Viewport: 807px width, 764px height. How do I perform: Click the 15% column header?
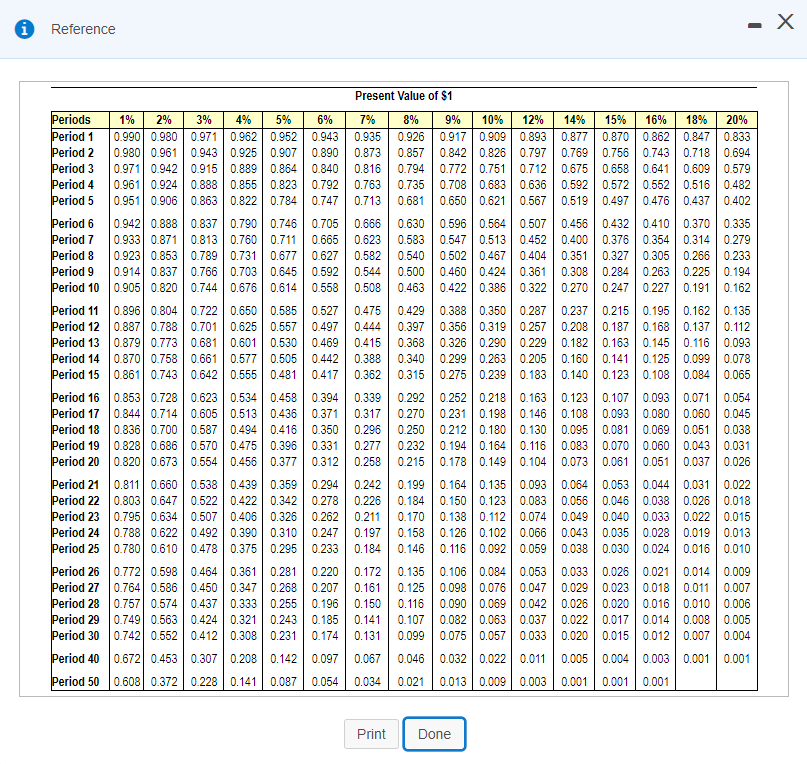click(615, 120)
